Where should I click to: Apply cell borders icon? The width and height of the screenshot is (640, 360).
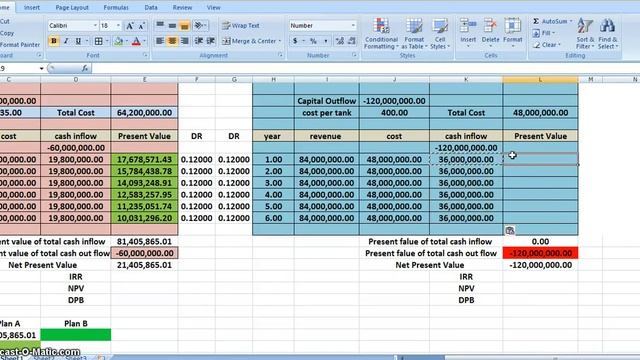tap(98, 41)
